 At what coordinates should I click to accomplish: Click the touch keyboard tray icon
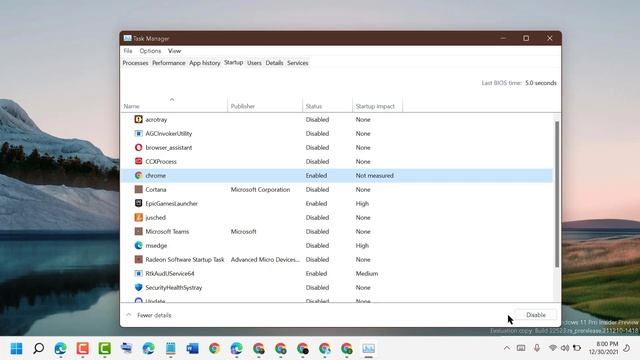[x=521, y=348]
